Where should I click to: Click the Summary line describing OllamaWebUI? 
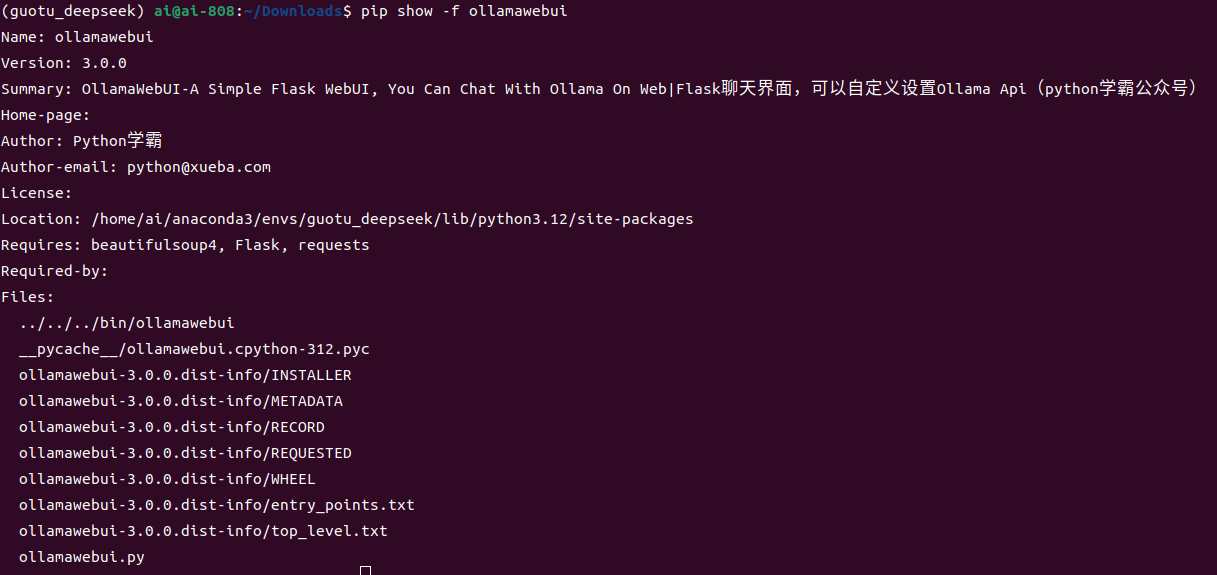599,89
